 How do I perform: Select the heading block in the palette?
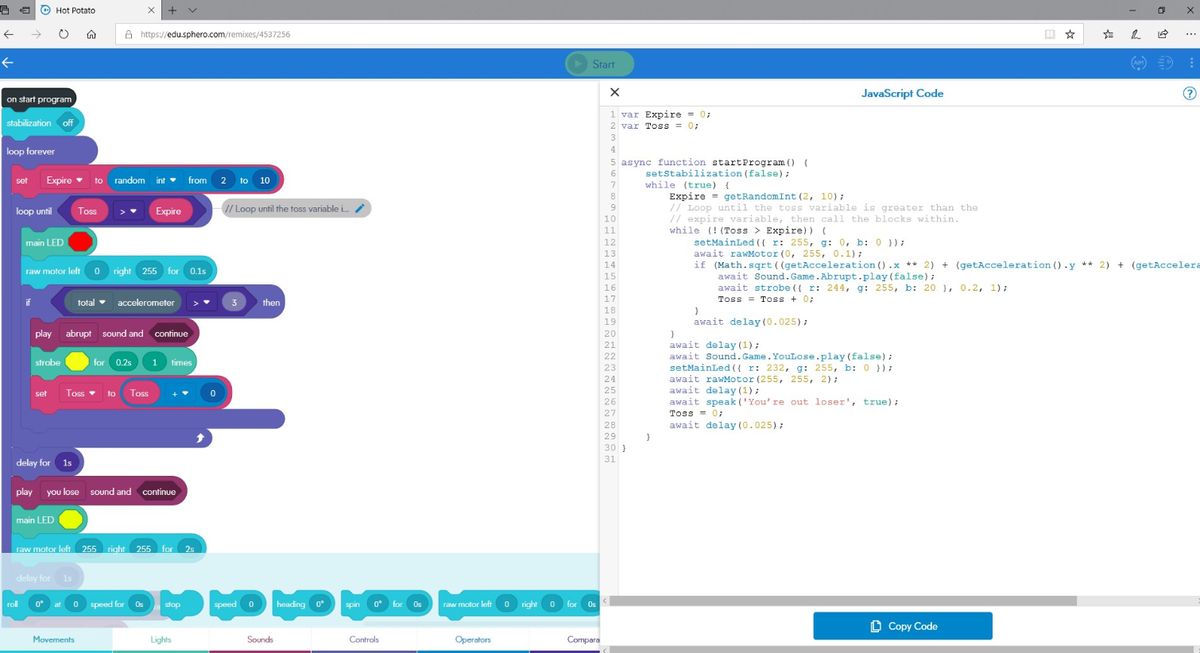click(302, 605)
